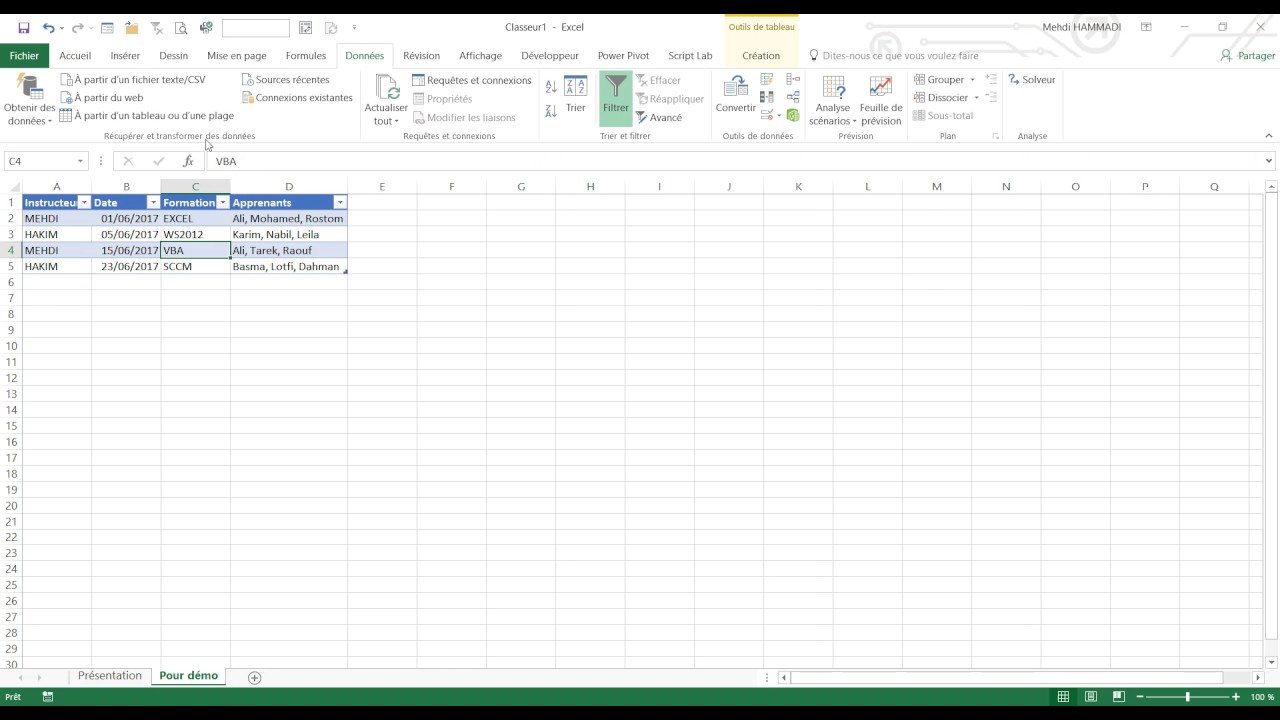Expand the Grouper dropdown arrow
The image size is (1280, 720).
tap(972, 80)
